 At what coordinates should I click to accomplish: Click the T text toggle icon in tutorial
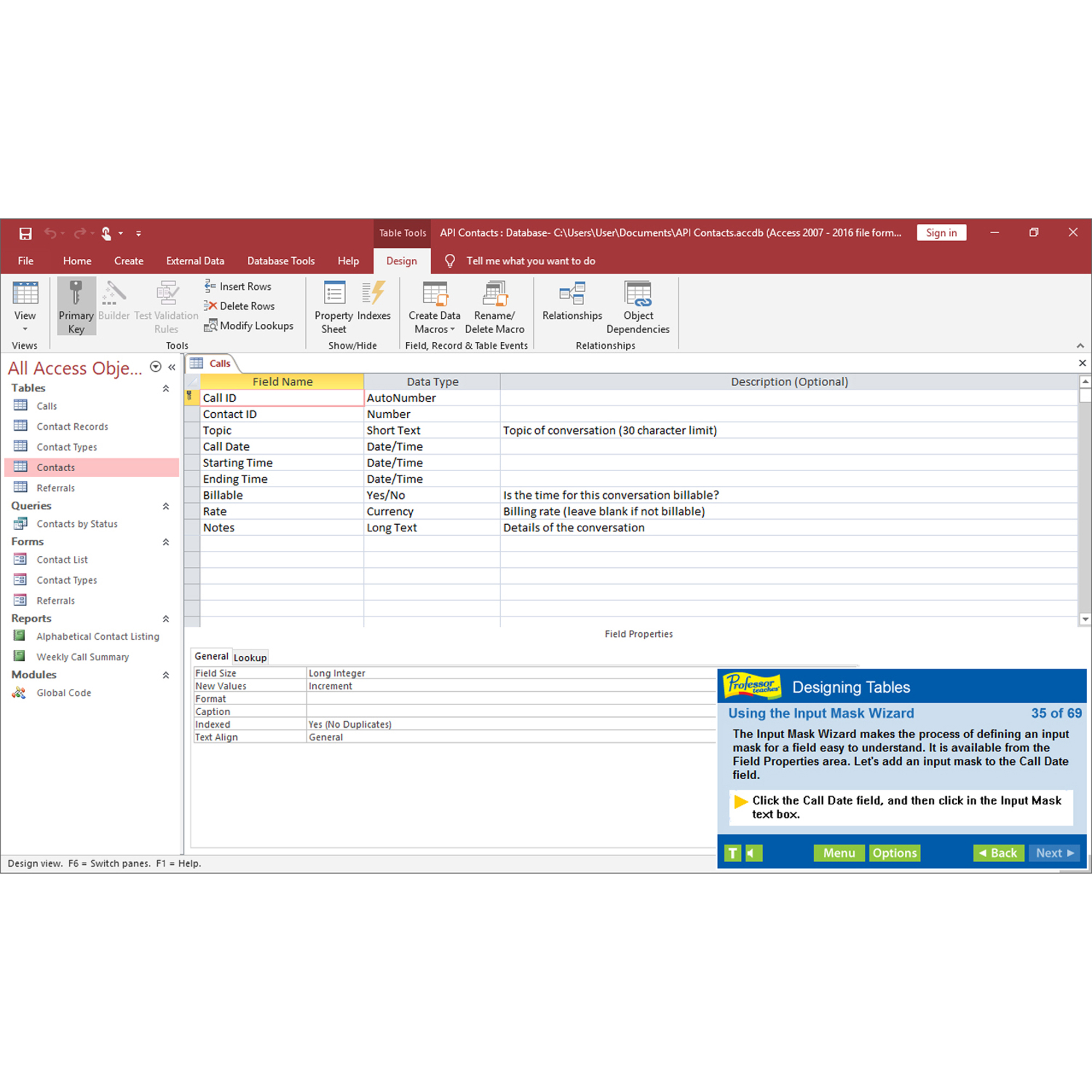coord(733,853)
